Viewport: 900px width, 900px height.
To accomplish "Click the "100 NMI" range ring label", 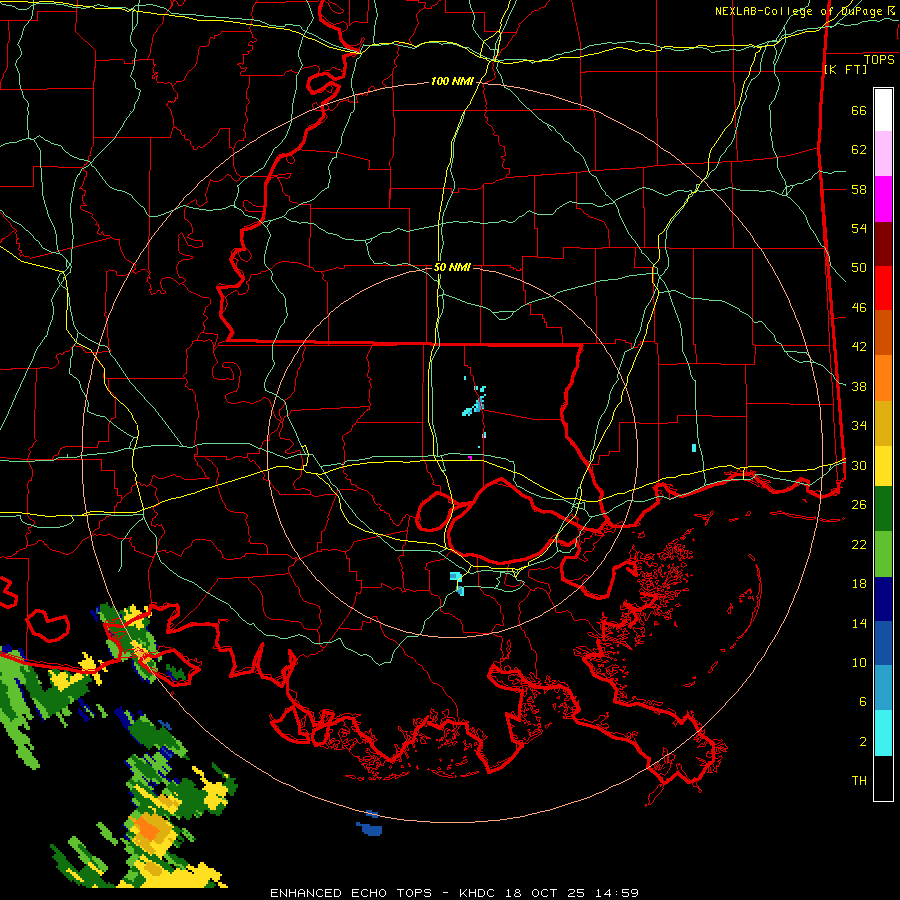I will pos(452,82).
